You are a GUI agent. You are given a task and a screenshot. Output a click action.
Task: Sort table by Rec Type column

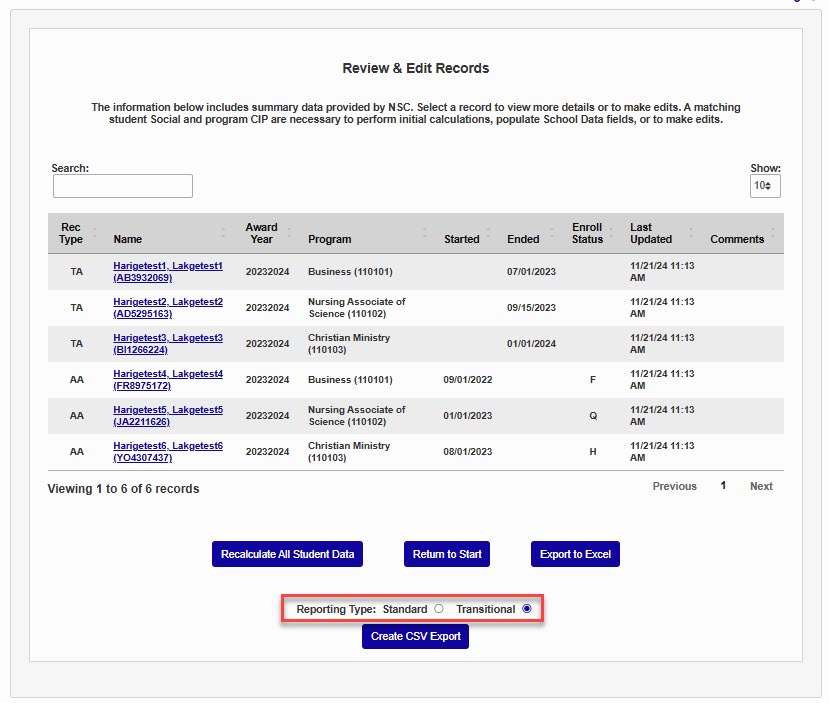point(71,233)
